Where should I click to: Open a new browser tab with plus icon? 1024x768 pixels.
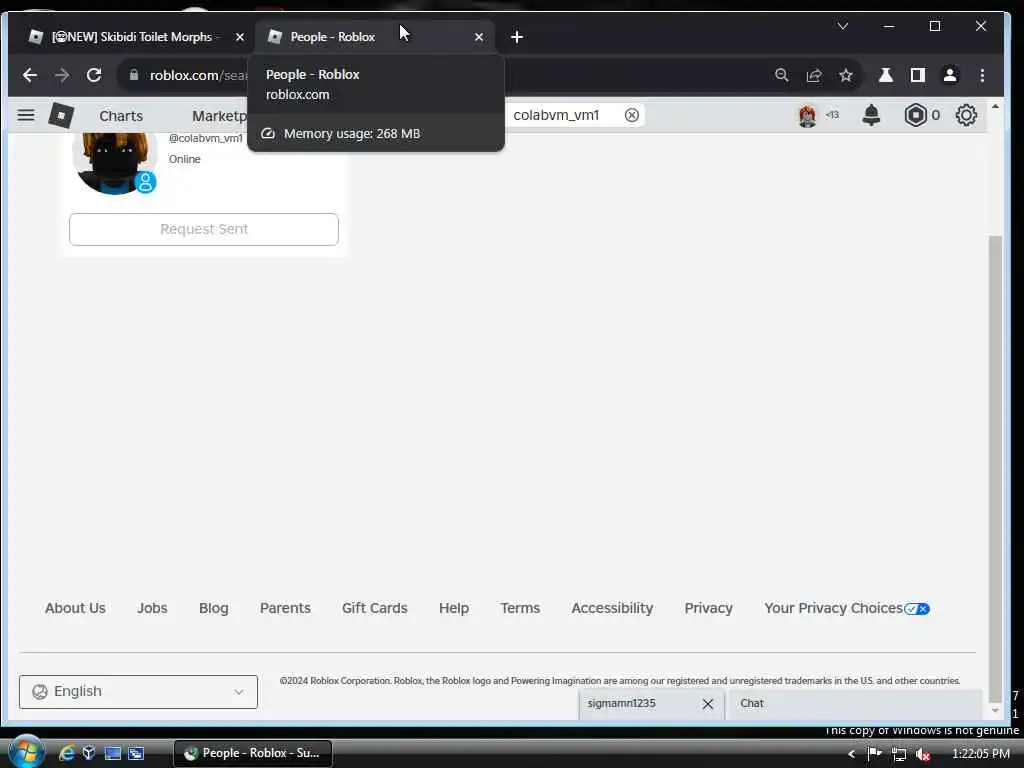517,37
